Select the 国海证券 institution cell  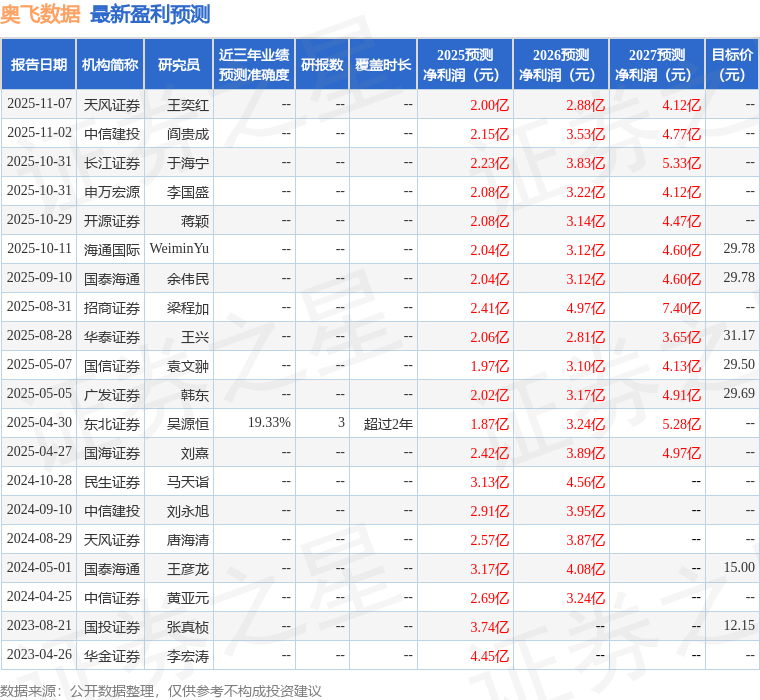pos(112,453)
